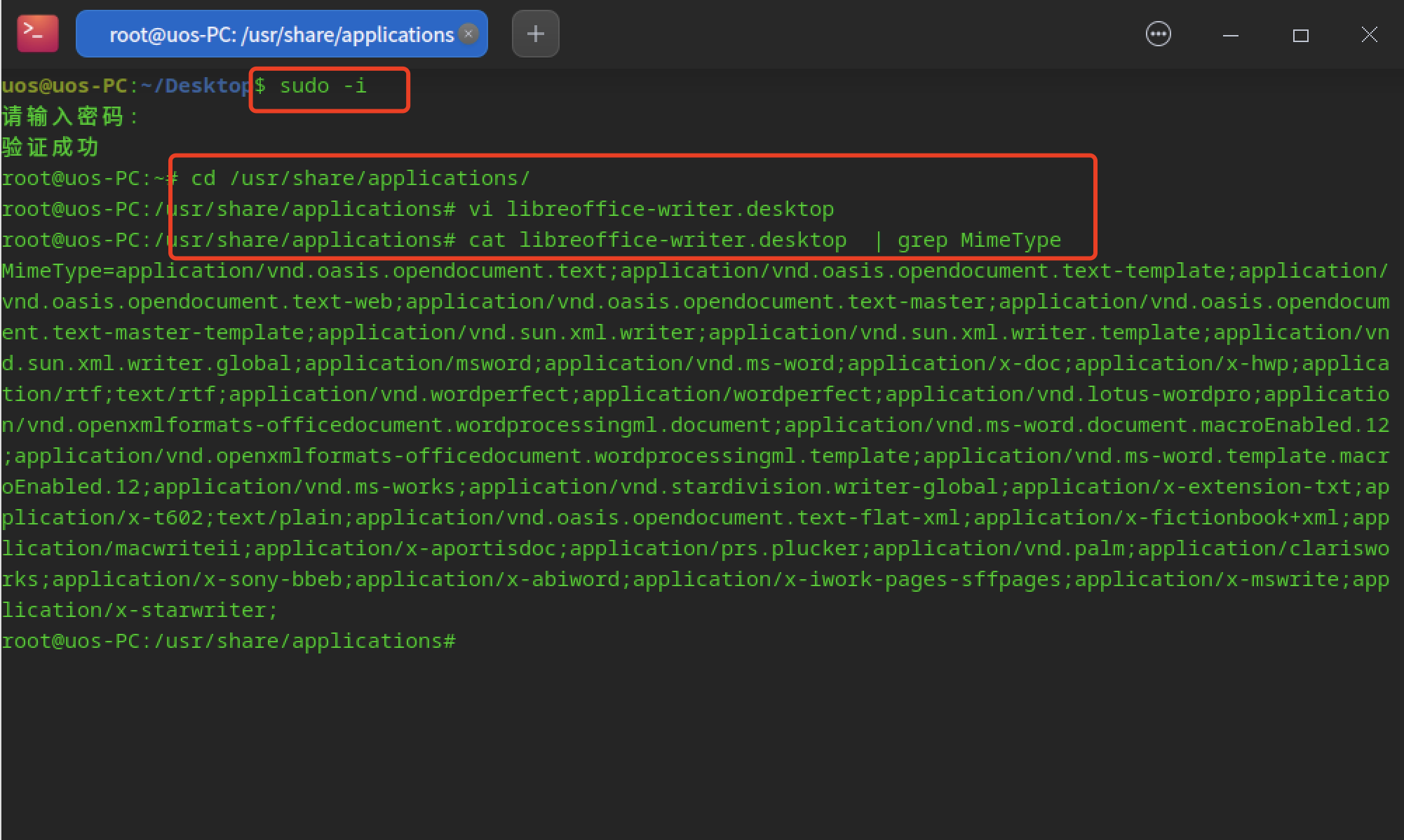Open a new terminal tab with plus button
The image size is (1404, 840).
pyautogui.click(x=535, y=34)
